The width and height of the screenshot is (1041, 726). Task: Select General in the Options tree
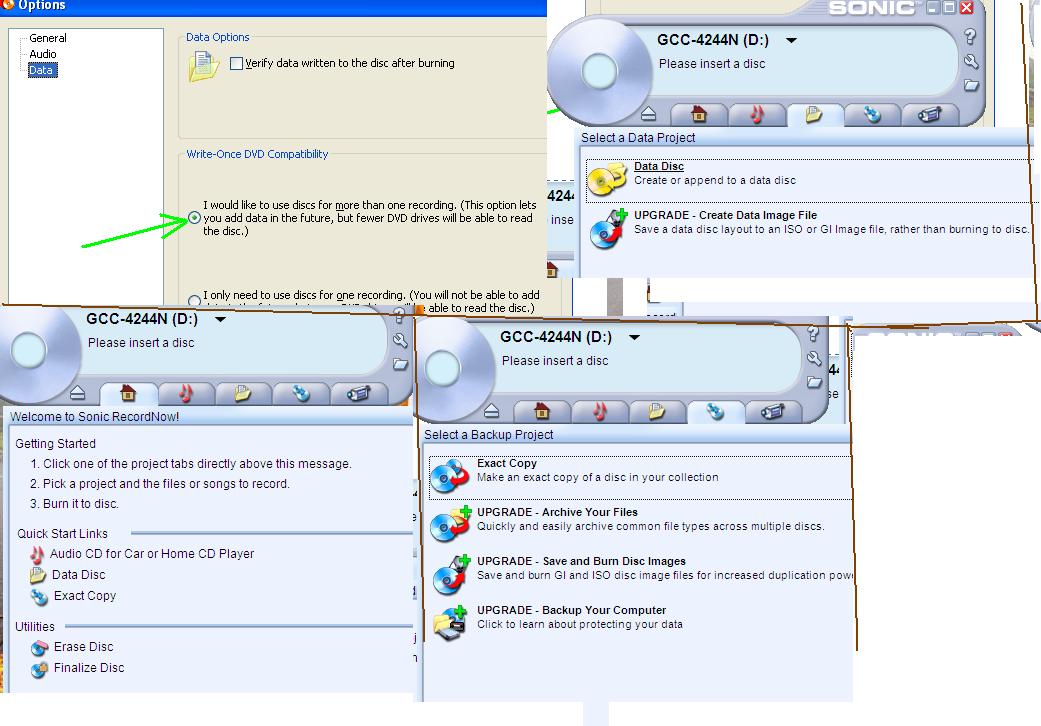point(48,38)
